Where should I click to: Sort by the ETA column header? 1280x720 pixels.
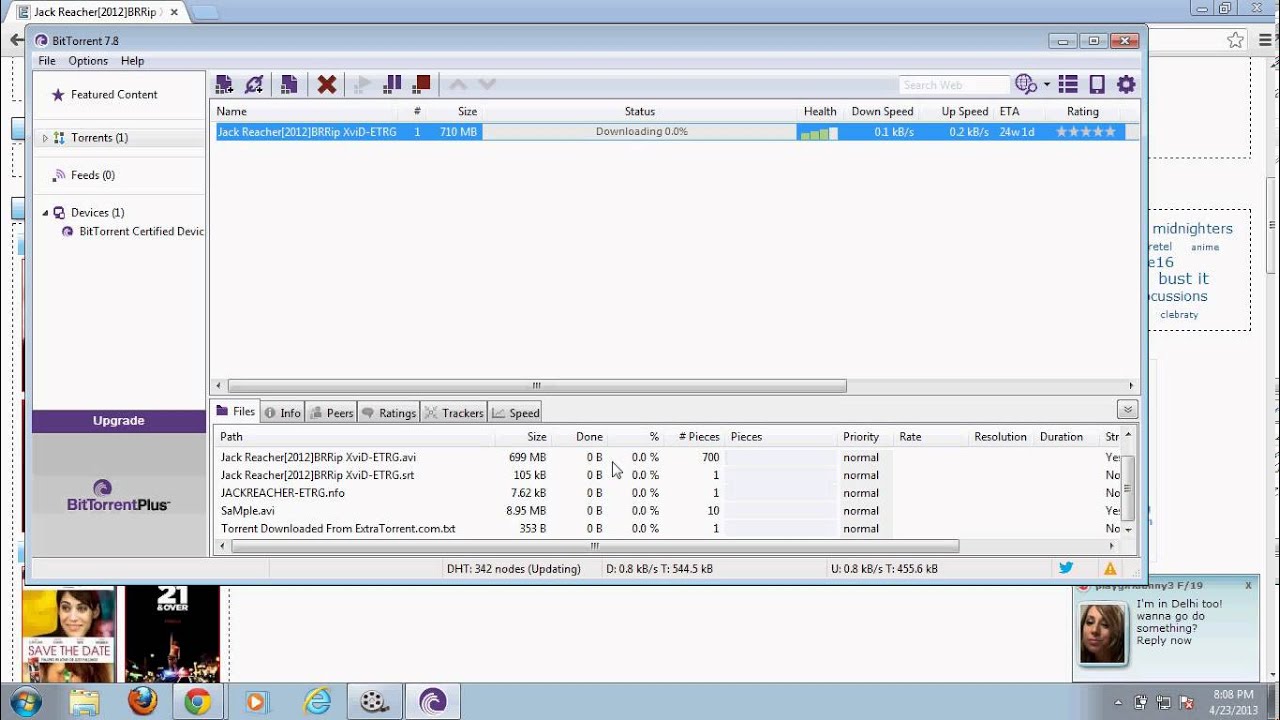(1009, 111)
